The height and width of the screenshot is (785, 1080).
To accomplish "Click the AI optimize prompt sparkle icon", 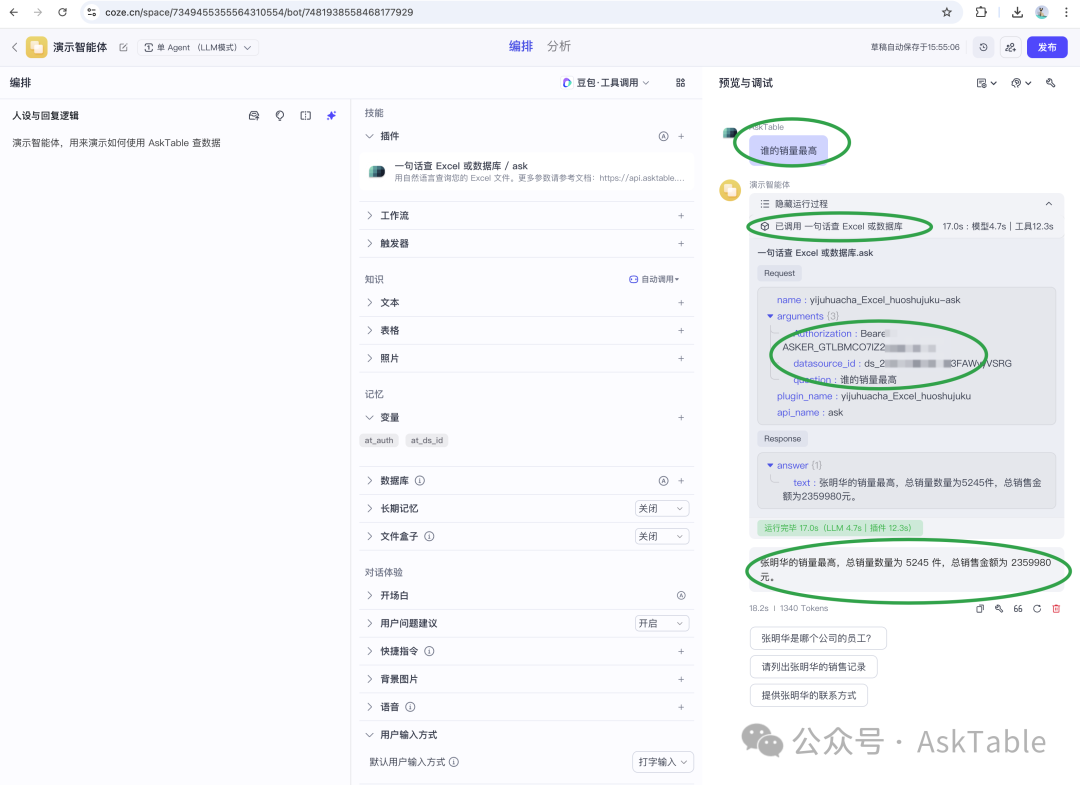I will click(331, 116).
